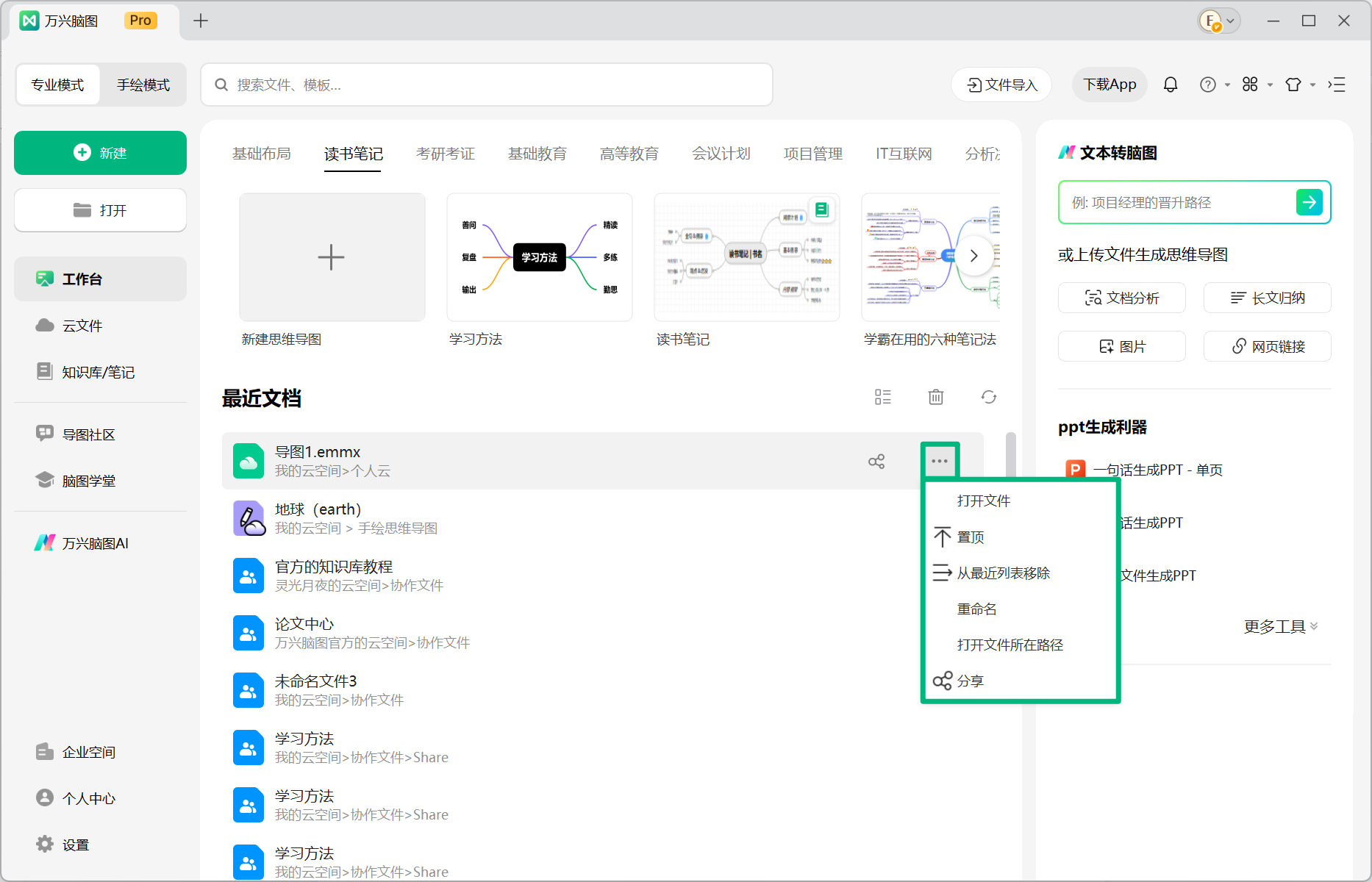Open the 新建思维导图 blank template thumbnail
1372x882 pixels.
click(332, 257)
